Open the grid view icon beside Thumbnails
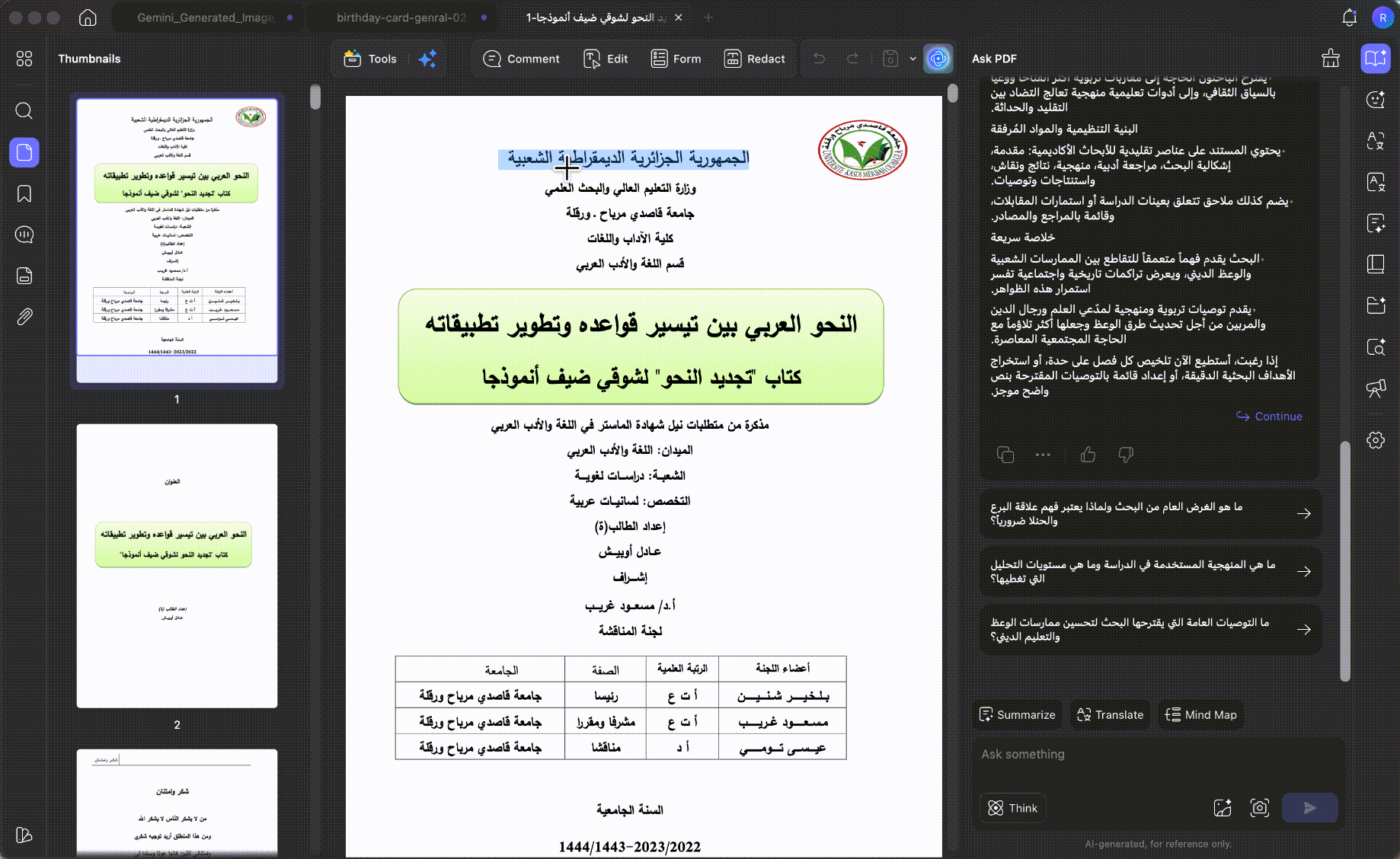This screenshot has height=859, width=1400. tap(24, 59)
